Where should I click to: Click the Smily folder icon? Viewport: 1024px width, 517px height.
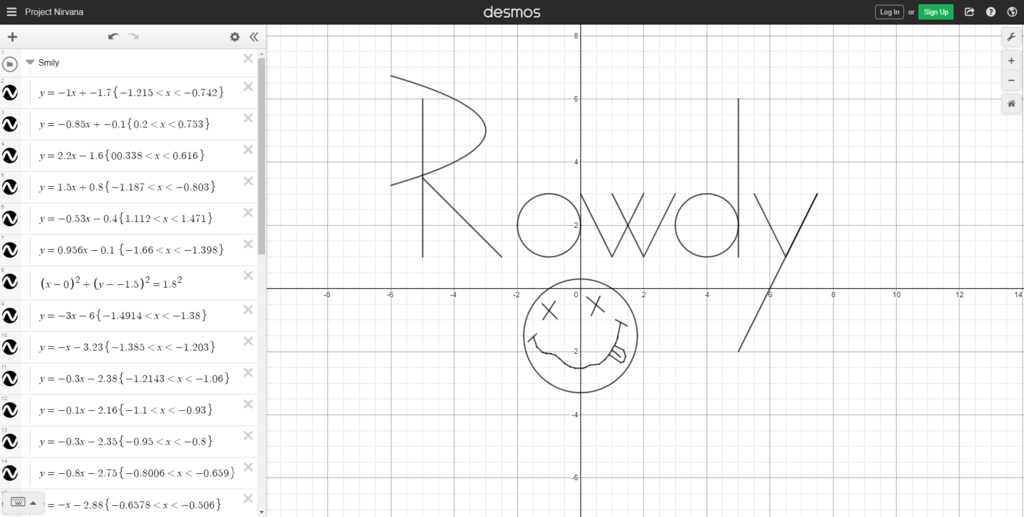(10, 64)
